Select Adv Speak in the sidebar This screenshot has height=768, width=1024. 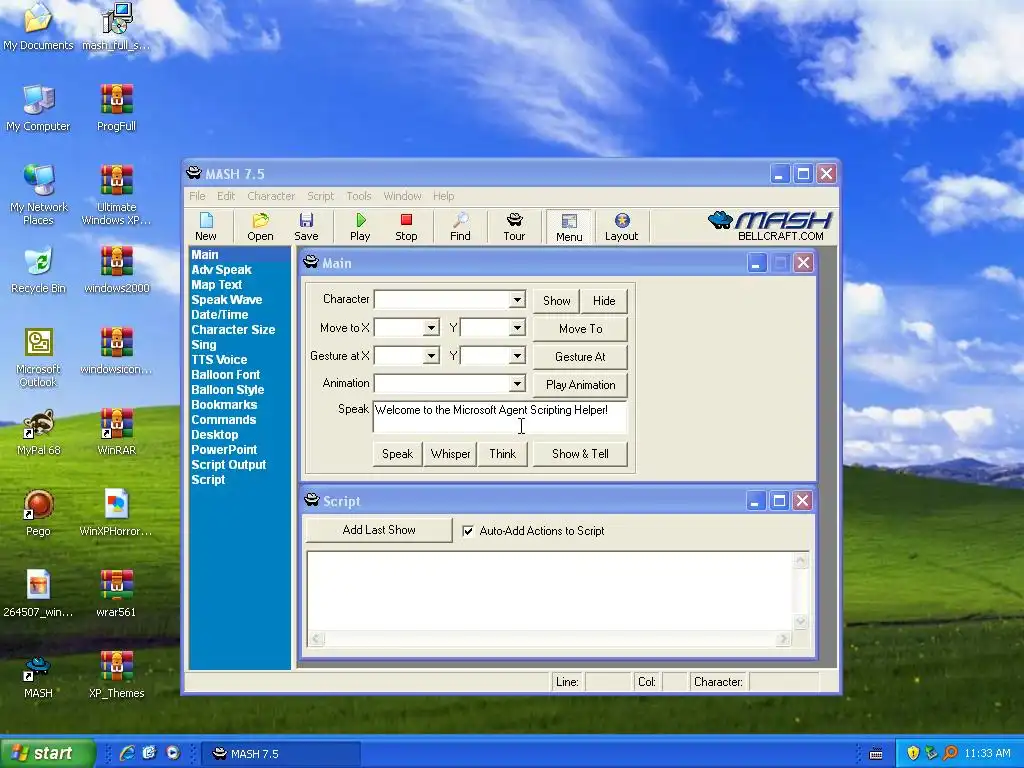pos(221,270)
